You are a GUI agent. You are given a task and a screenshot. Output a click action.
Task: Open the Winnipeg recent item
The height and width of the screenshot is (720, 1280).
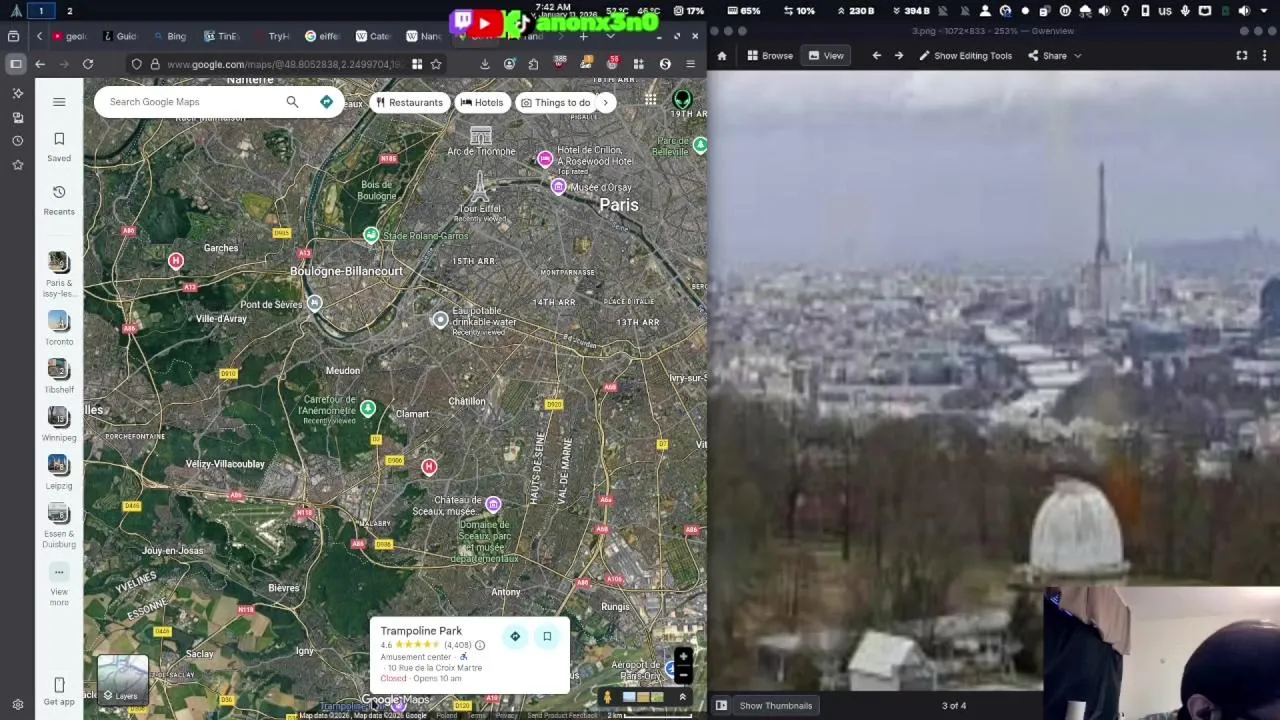59,423
